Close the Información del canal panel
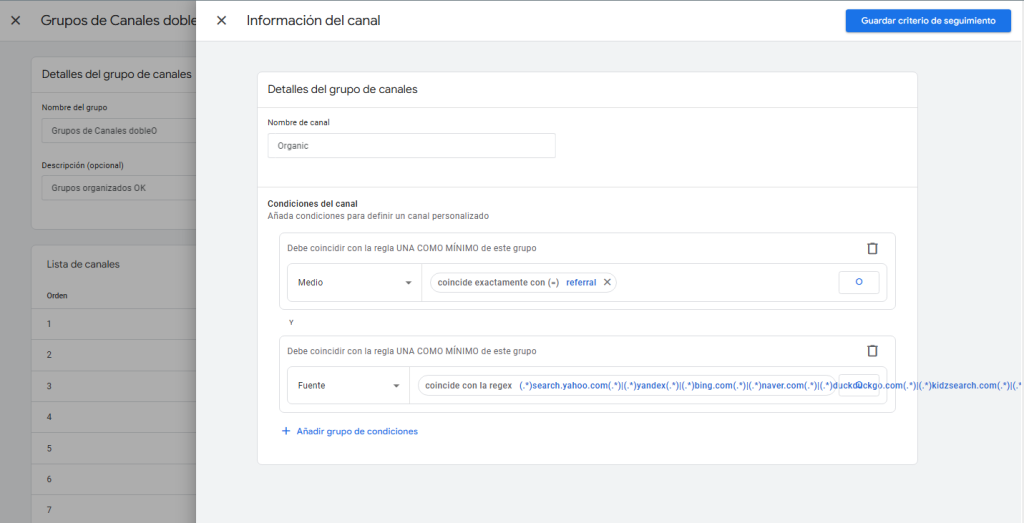Screen dimensions: 1024x523 coord(221,21)
